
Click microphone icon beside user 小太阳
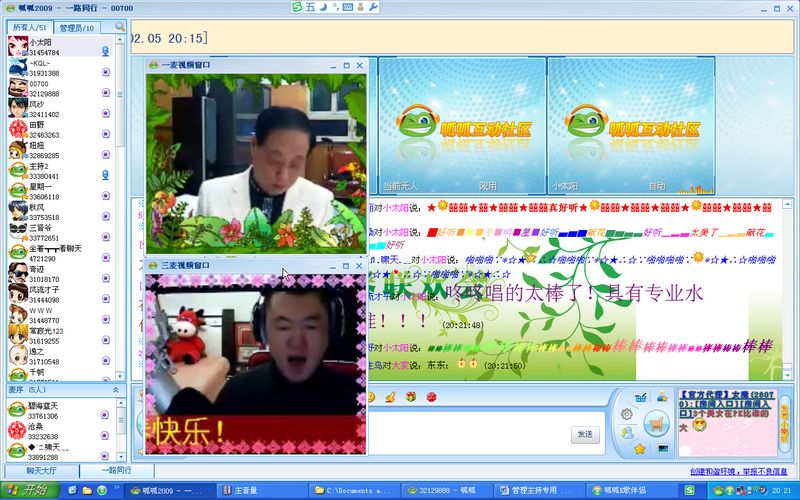coord(106,51)
